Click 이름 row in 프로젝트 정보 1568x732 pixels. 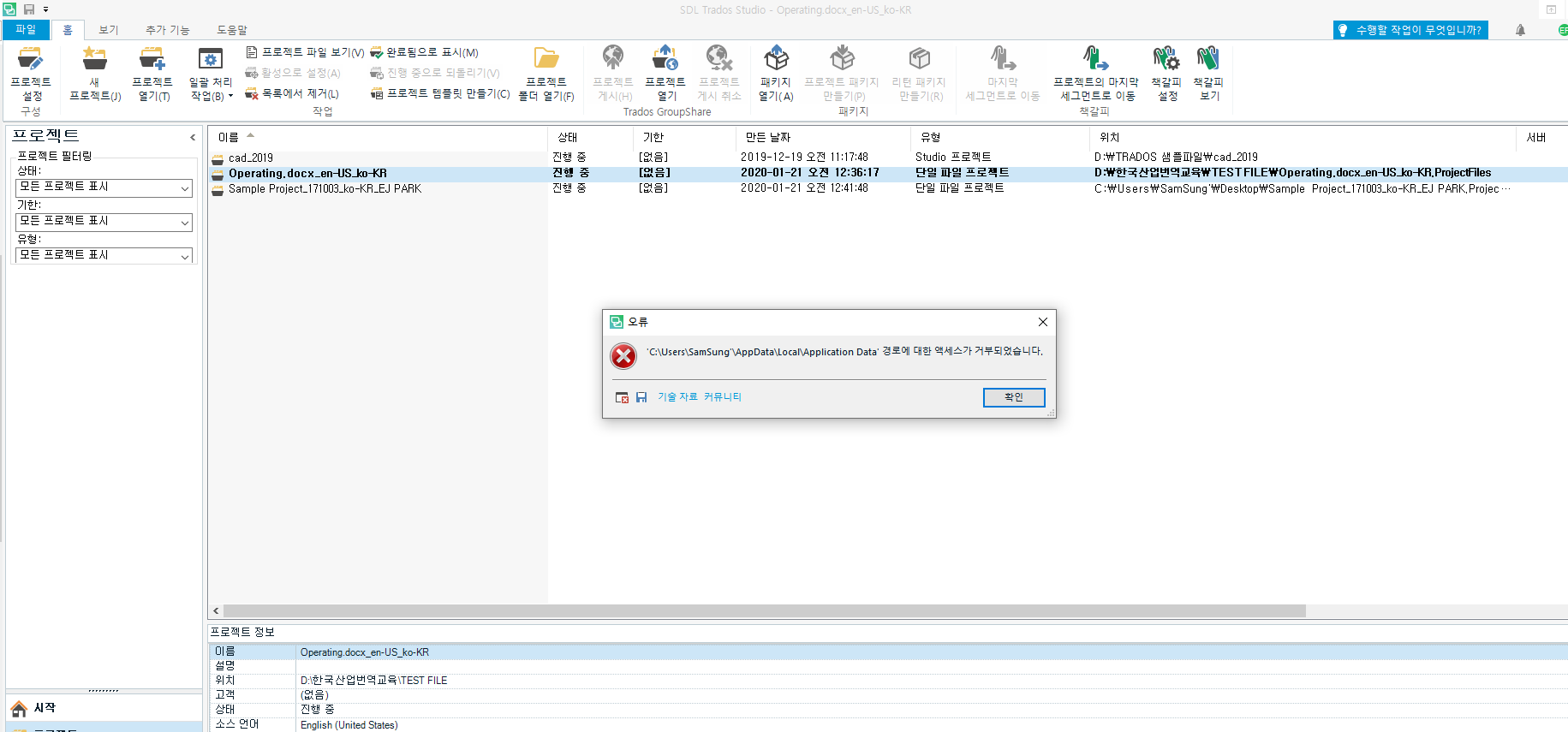888,652
